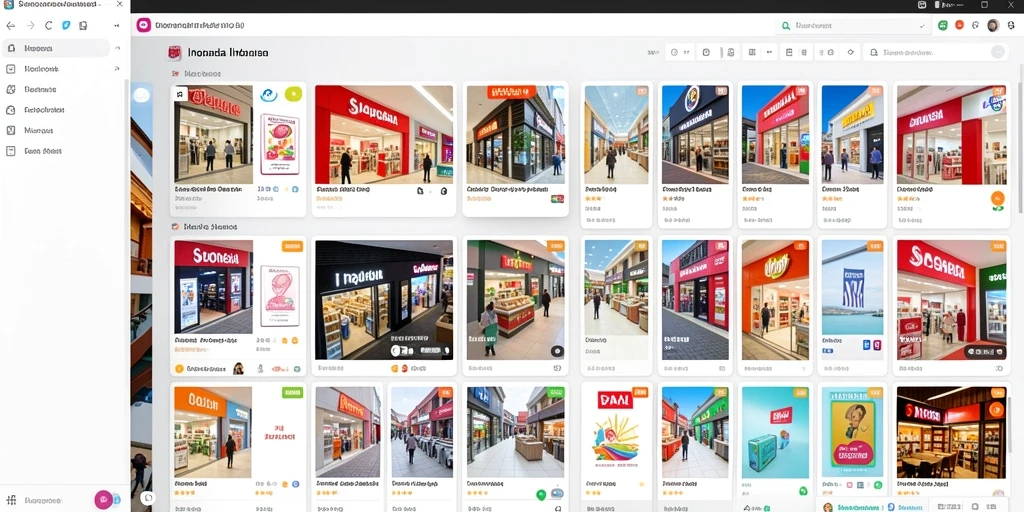Screen dimensions: 1024x512
Task: Click the green round icon in header
Action: point(942,25)
